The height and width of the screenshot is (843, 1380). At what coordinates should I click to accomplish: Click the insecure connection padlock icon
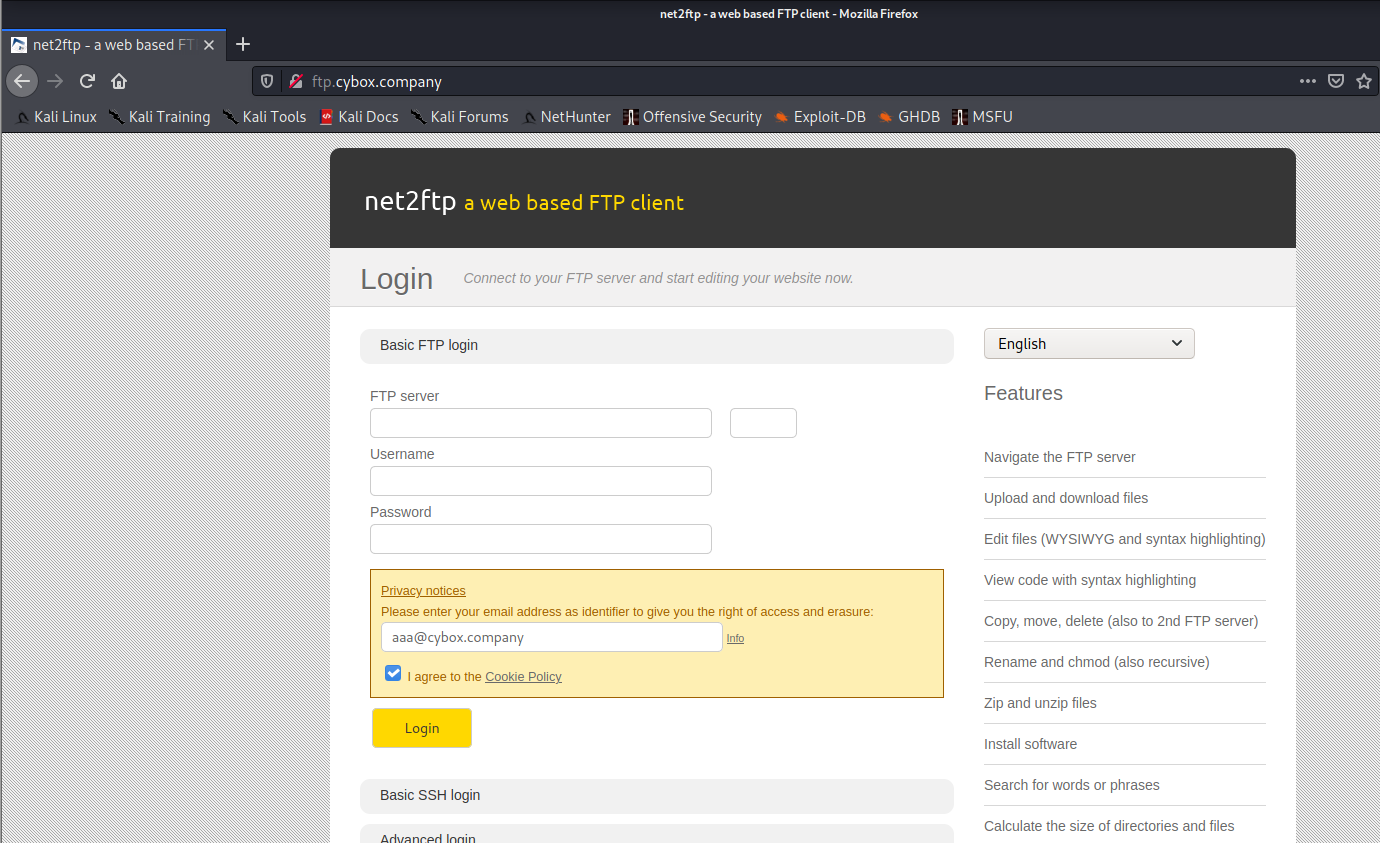tap(295, 81)
